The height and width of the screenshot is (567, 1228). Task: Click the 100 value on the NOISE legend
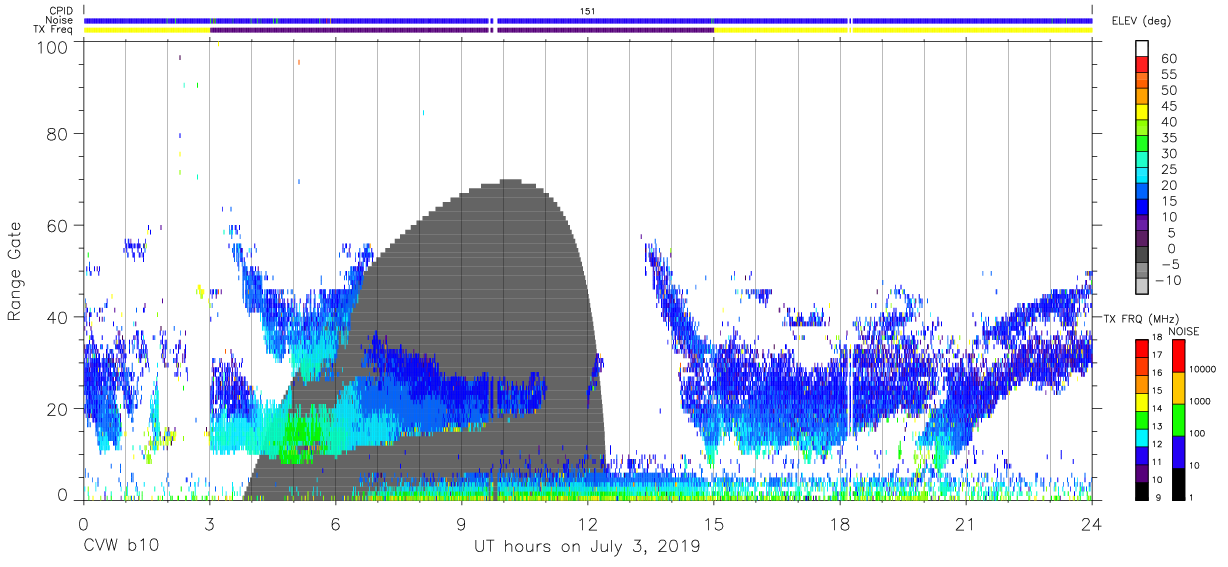click(1199, 434)
